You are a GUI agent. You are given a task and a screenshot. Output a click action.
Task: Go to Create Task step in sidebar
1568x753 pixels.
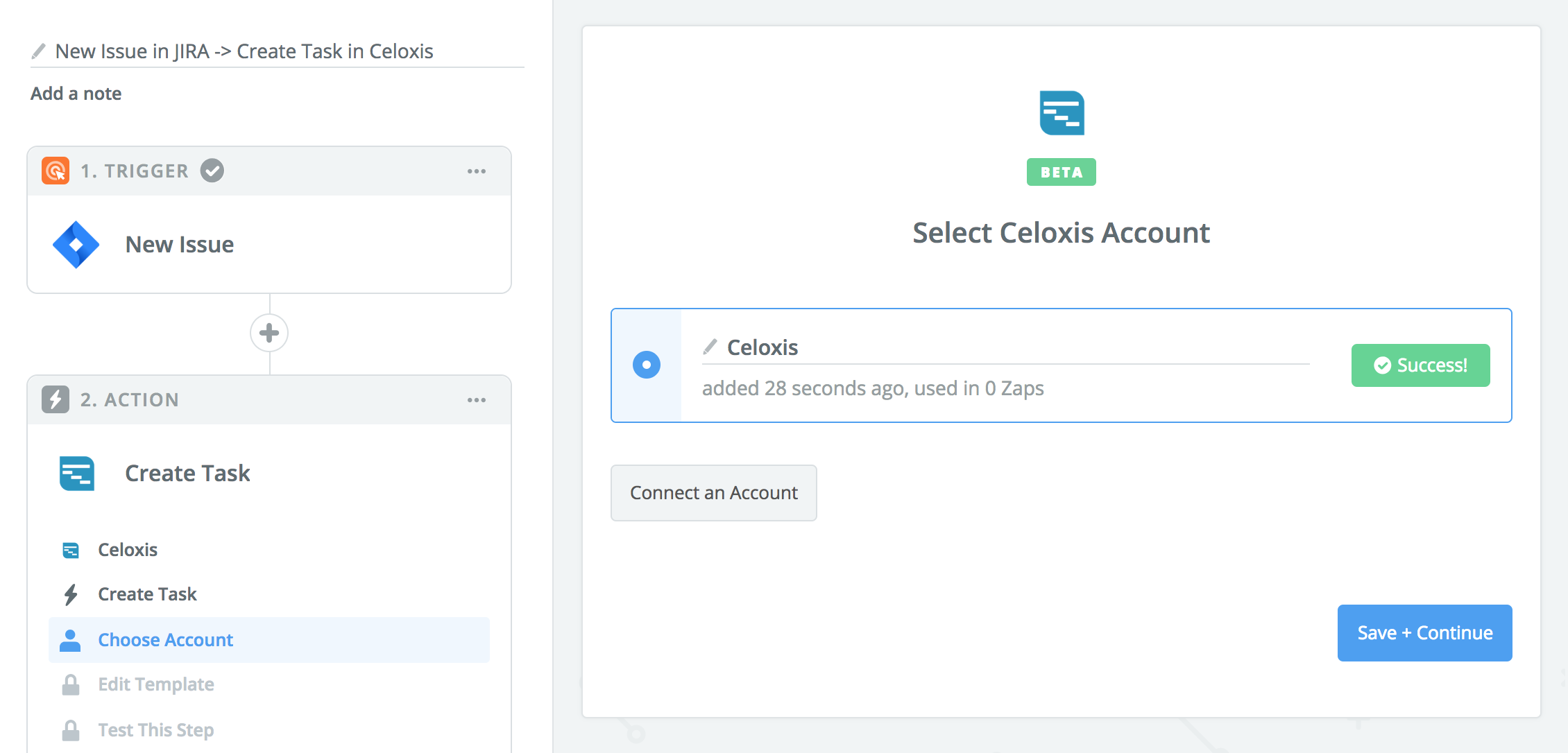[147, 594]
